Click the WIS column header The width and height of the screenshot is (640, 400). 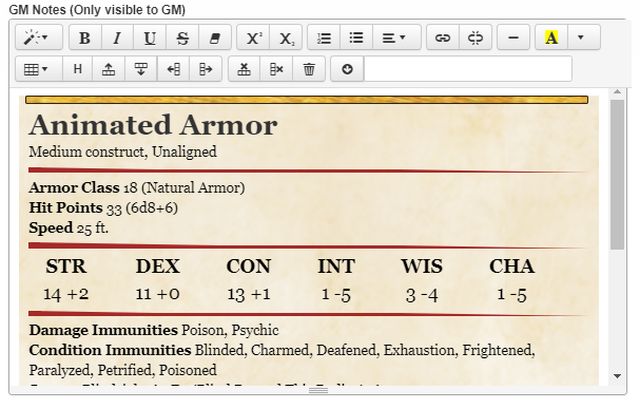point(422,266)
